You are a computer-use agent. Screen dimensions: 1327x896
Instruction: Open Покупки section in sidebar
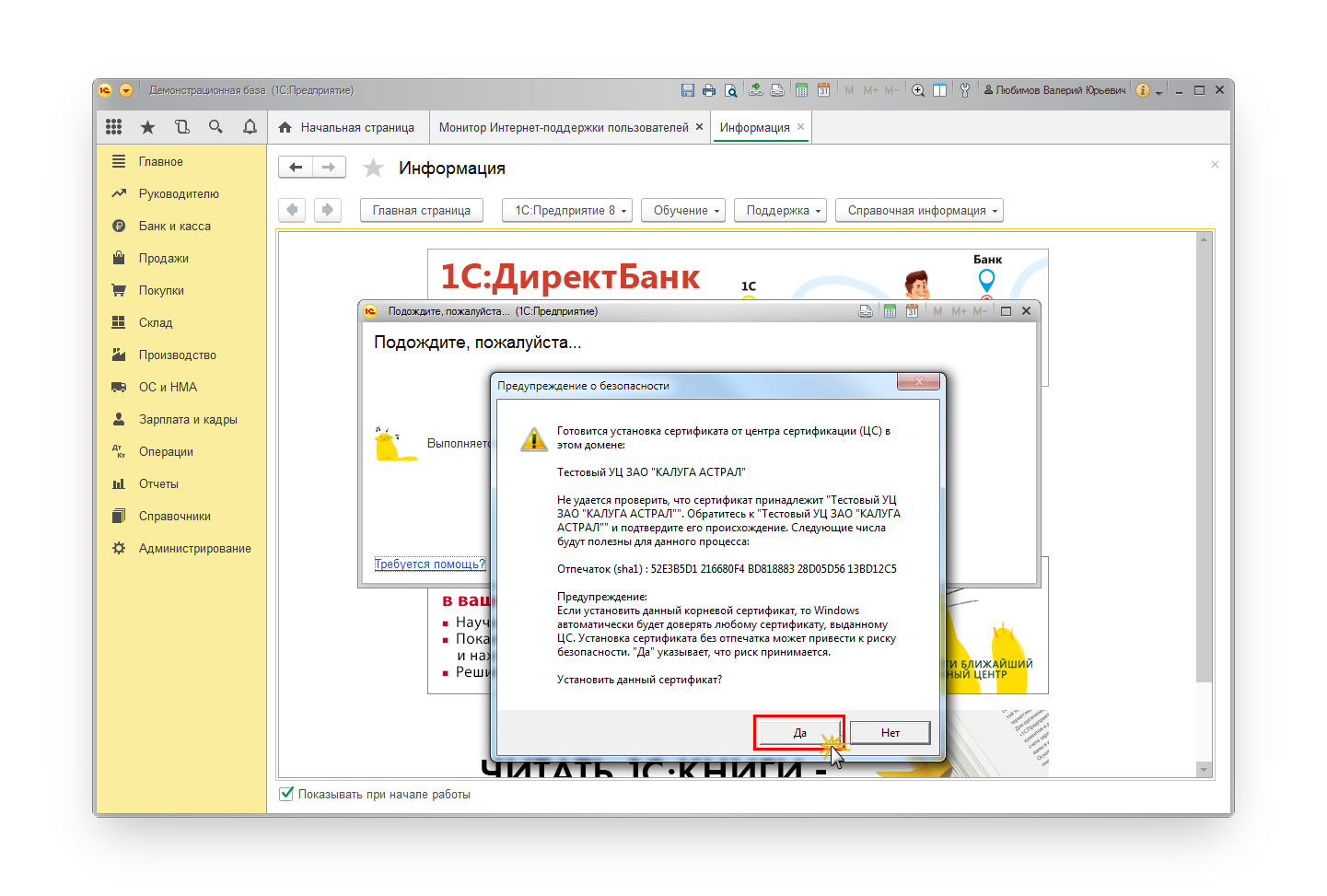pos(180,291)
